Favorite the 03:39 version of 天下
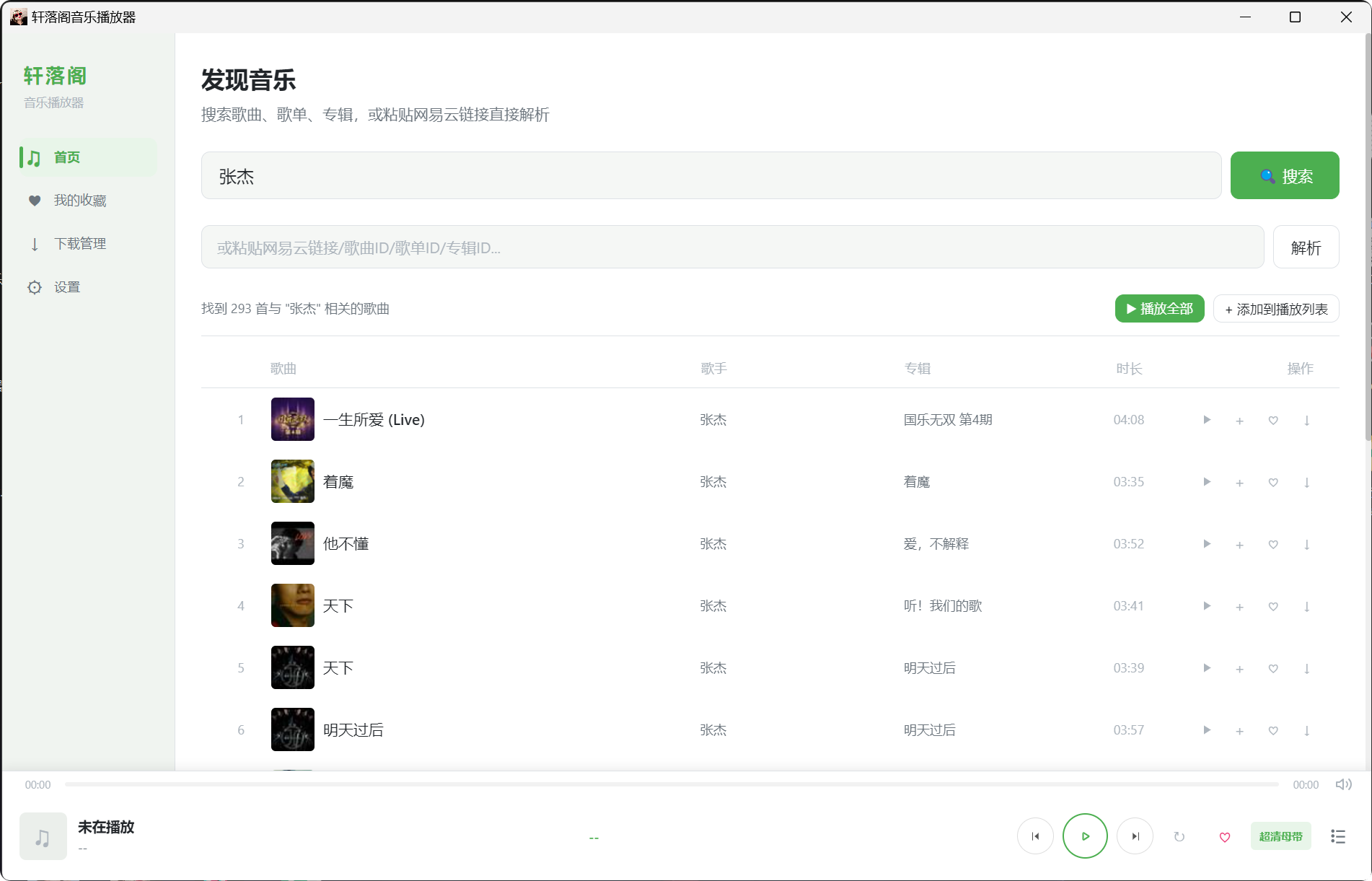 point(1273,669)
